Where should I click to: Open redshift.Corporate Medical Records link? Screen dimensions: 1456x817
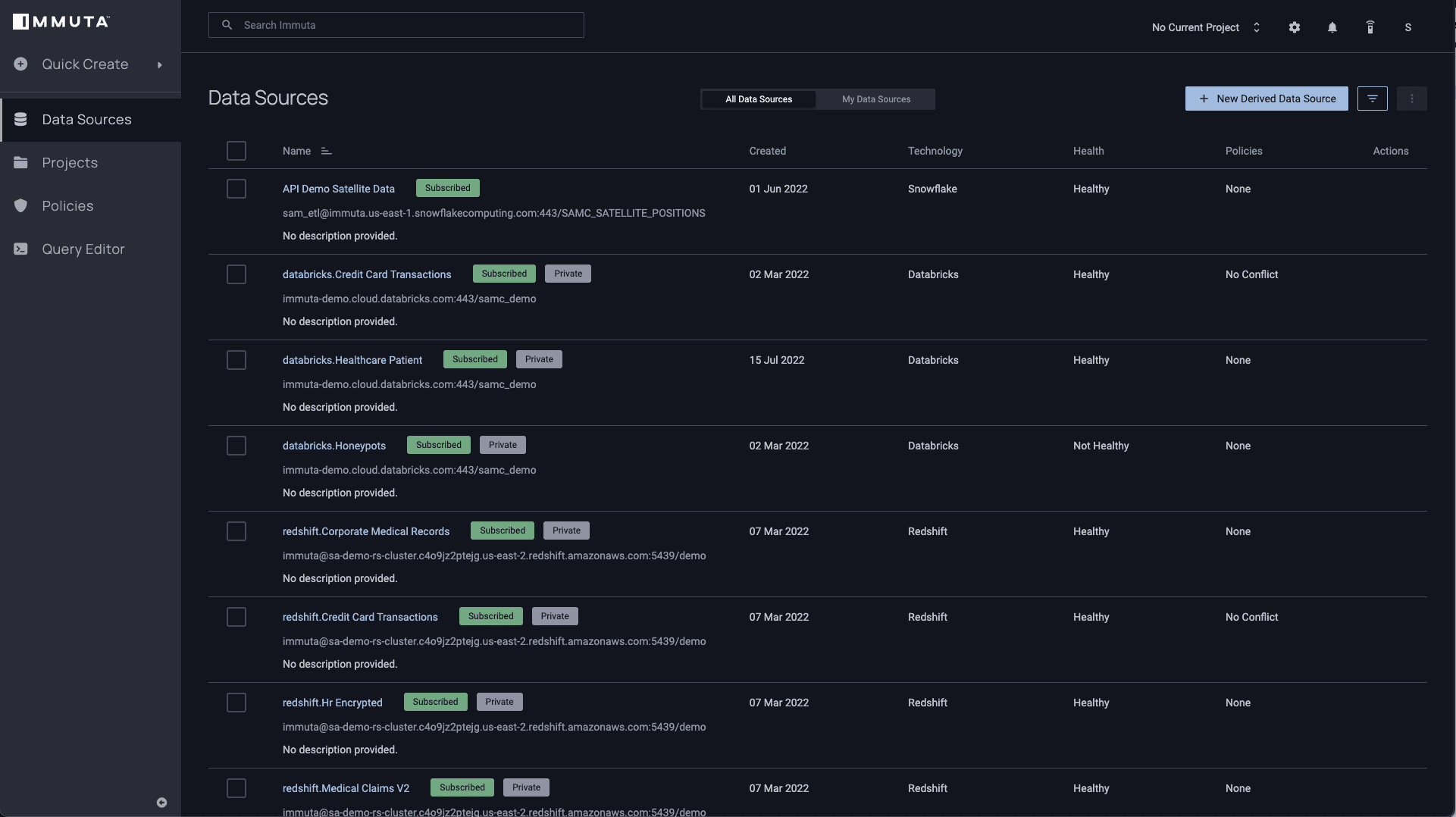coord(366,531)
